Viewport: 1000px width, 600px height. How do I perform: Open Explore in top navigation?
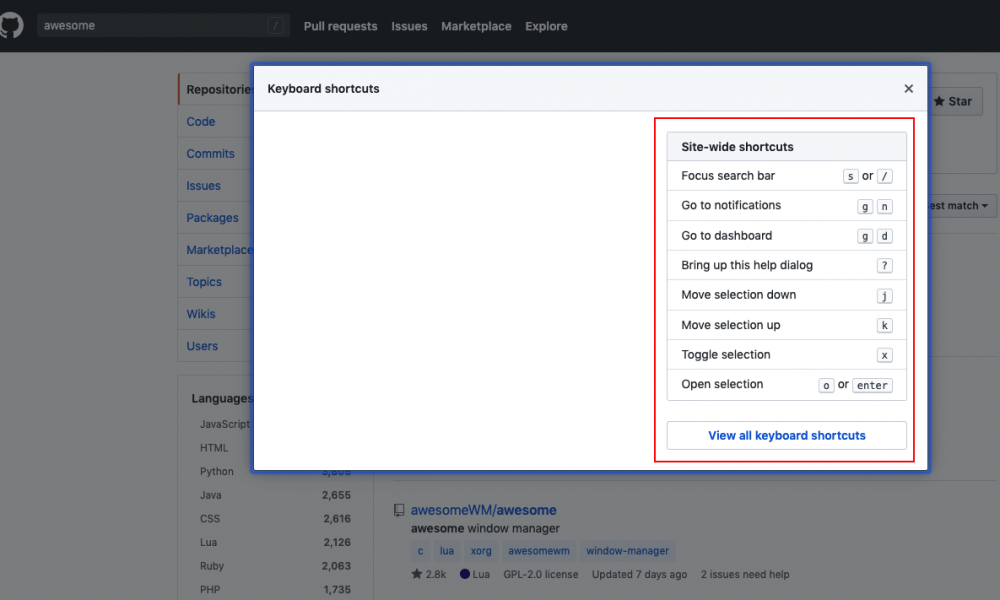(546, 26)
